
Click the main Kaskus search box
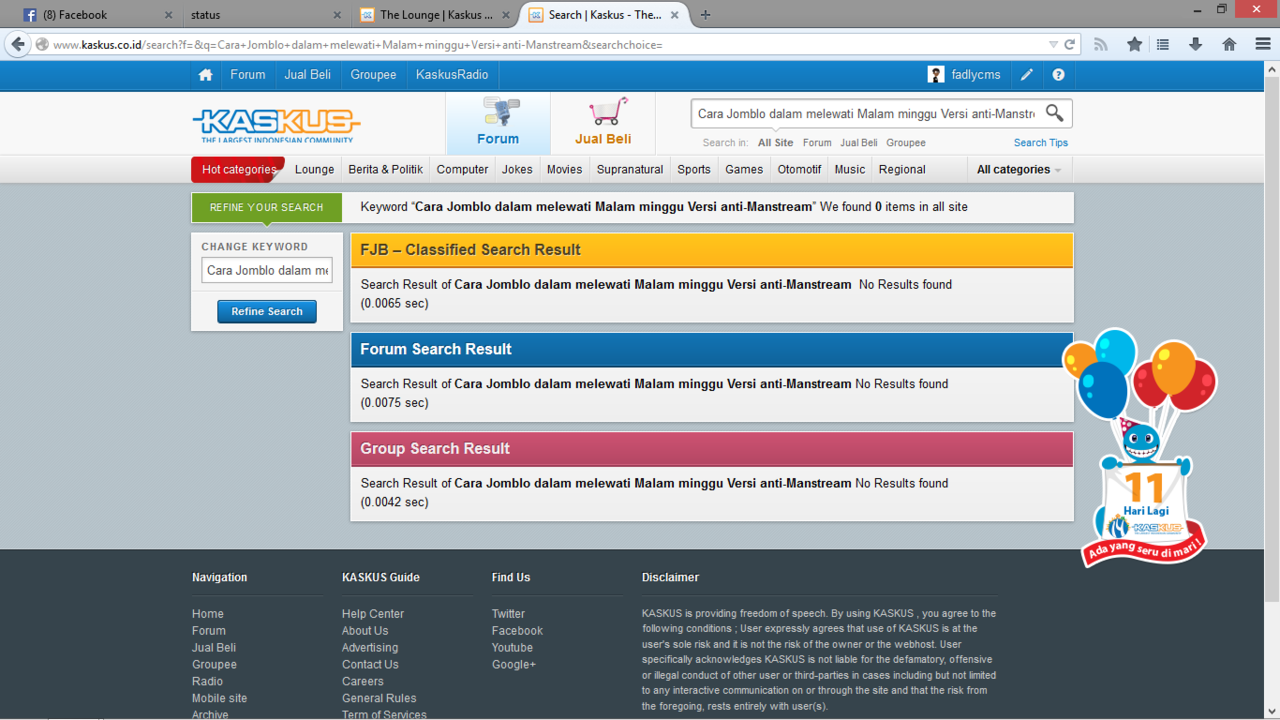tap(866, 113)
